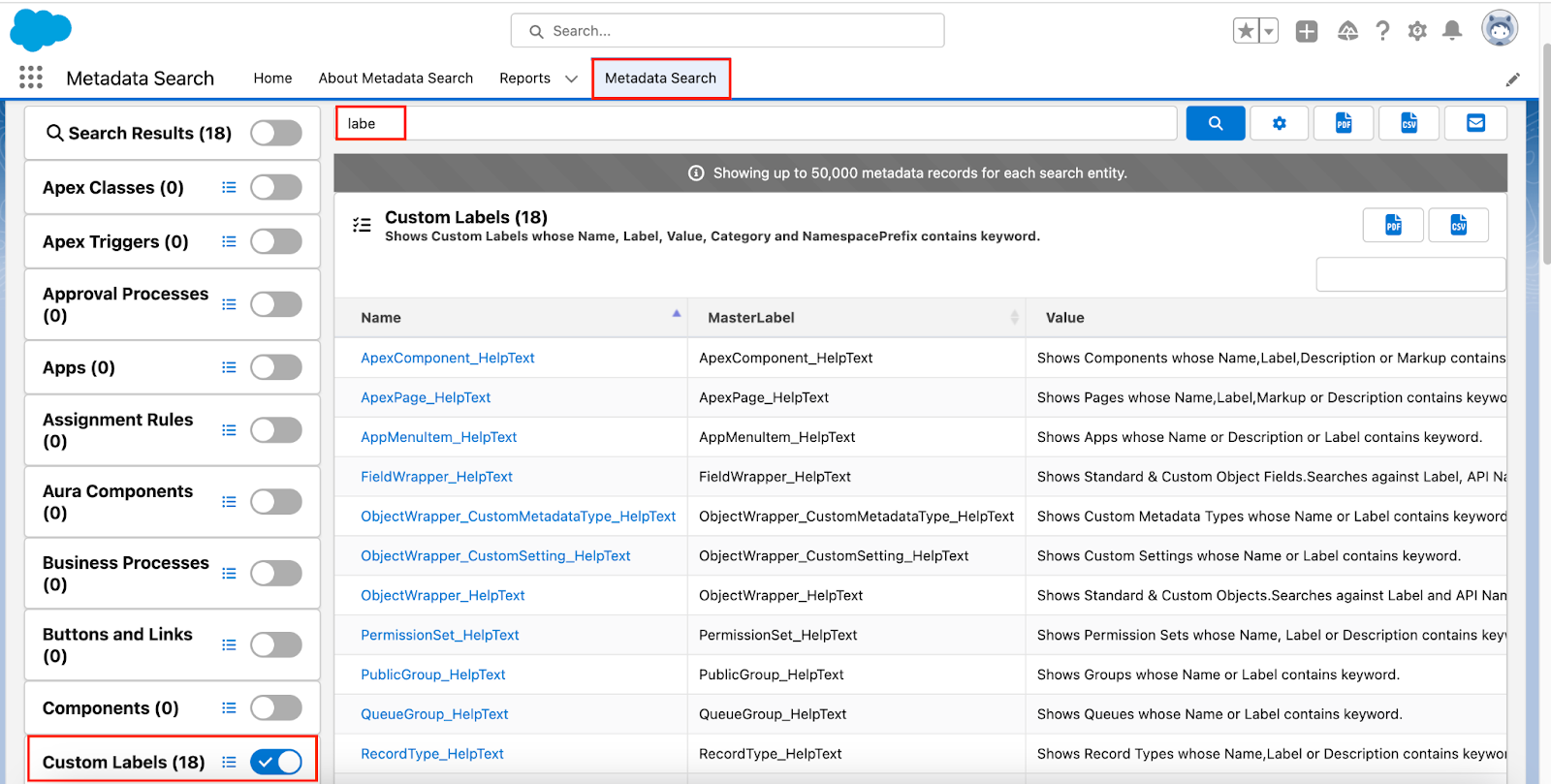Screen dimensions: 1551x784
Task: Export all results as PDF from toolbar
Action: pos(1344,123)
